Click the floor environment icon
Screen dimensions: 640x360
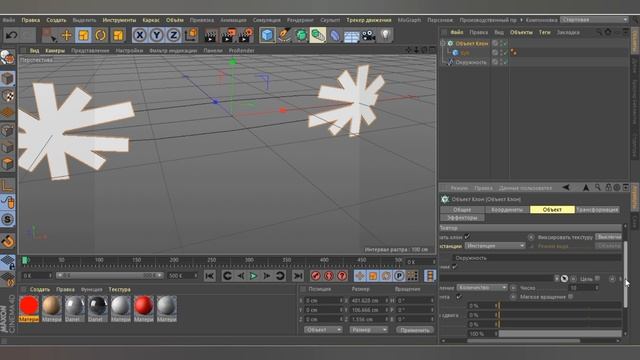pyautogui.click(x=351, y=36)
